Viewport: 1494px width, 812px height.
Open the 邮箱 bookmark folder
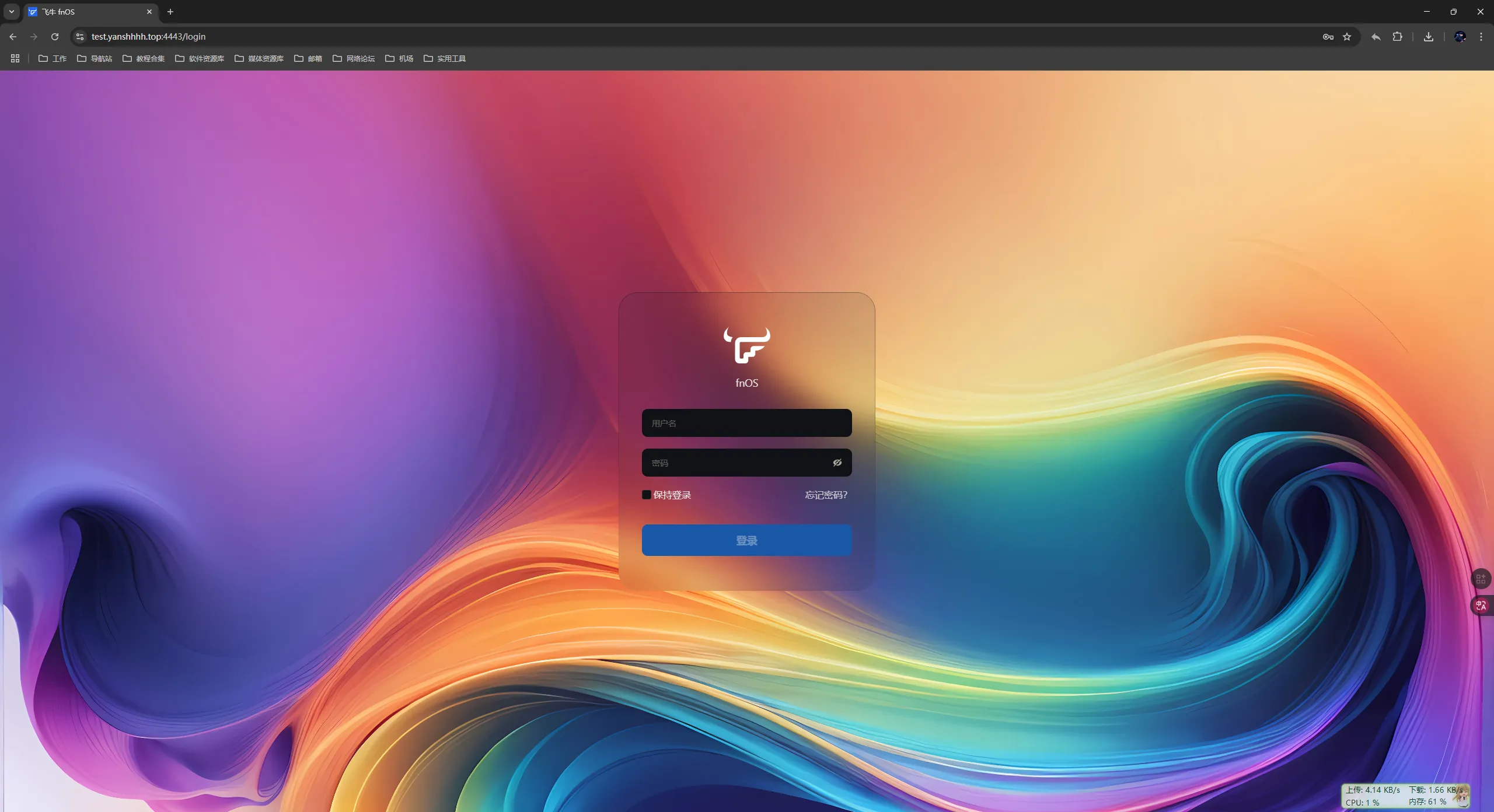click(308, 58)
